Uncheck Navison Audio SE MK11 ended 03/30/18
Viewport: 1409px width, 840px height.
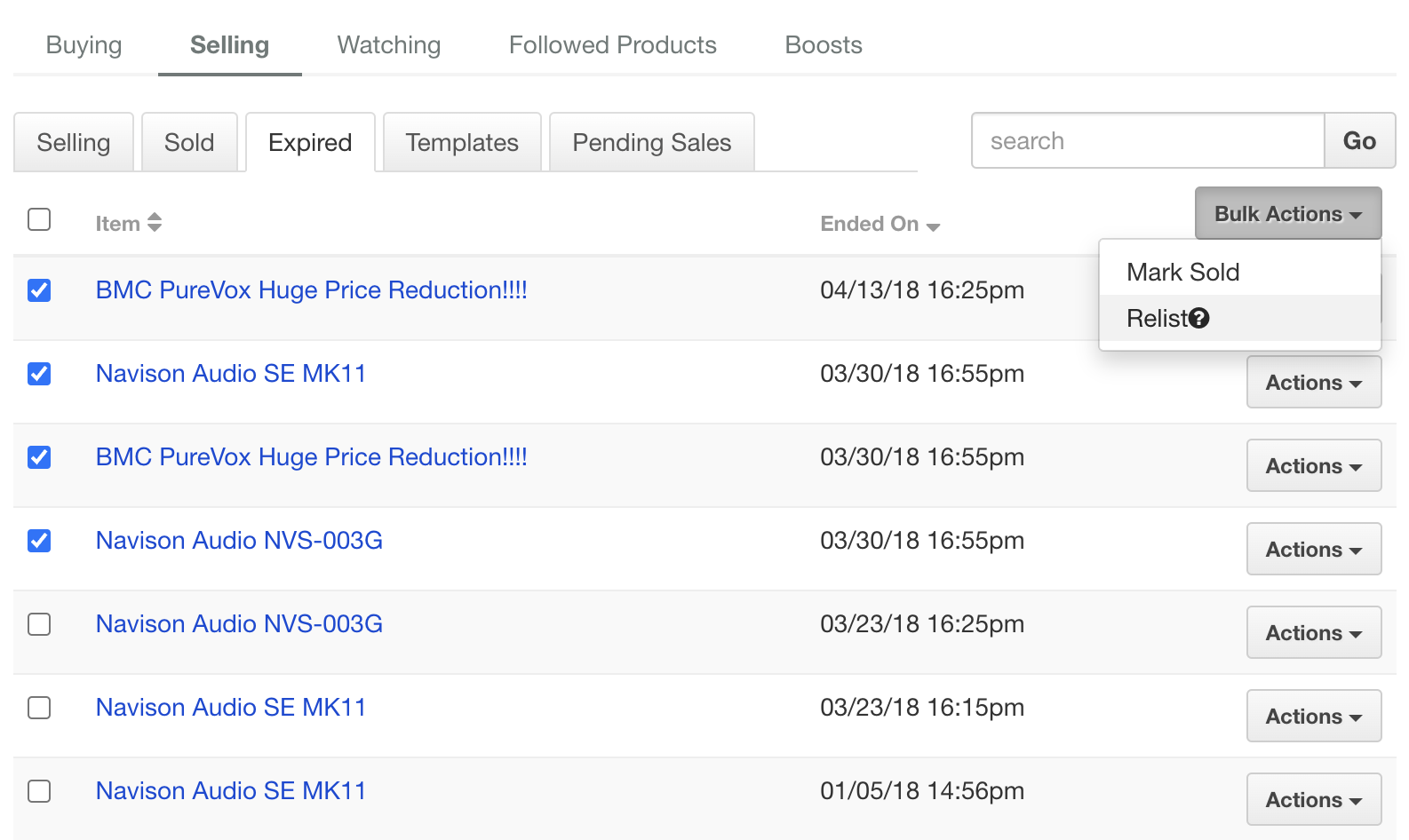(39, 374)
